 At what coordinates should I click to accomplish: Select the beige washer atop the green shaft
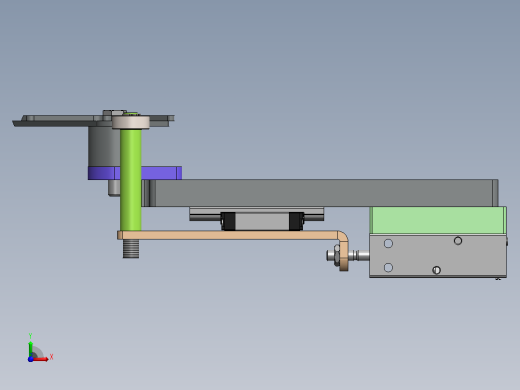click(x=131, y=122)
